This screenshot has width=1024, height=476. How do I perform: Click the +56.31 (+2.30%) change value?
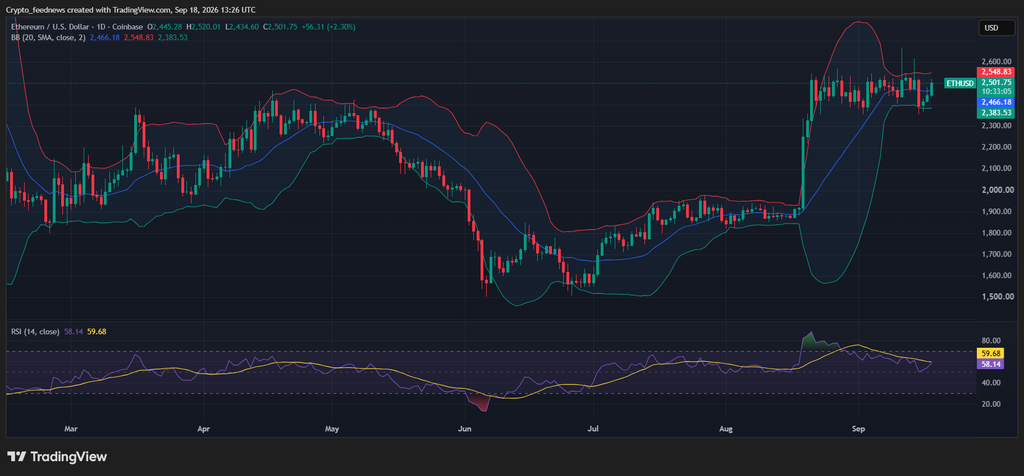click(328, 27)
